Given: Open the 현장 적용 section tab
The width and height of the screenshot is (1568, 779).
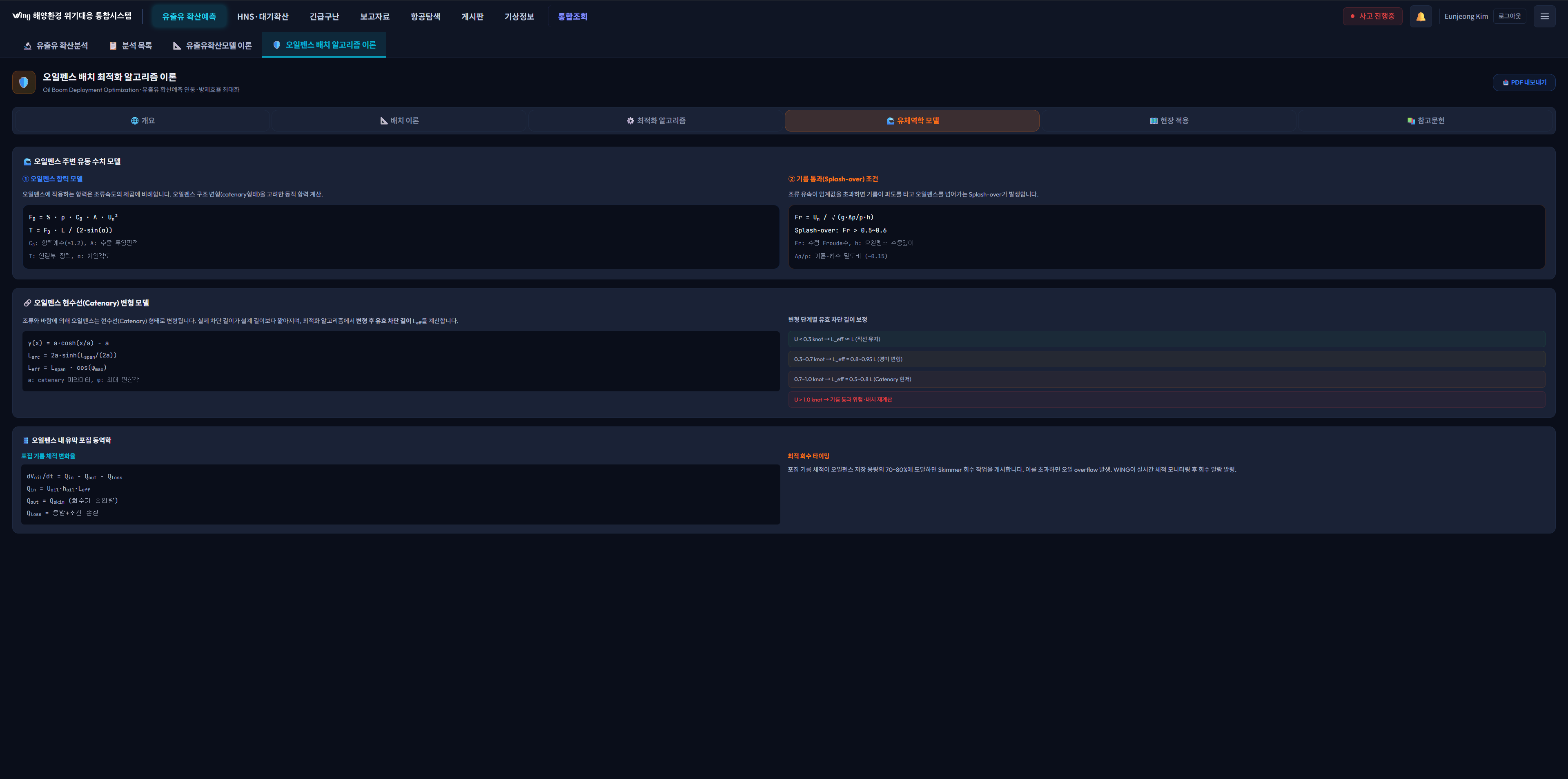Looking at the screenshot, I should point(1169,121).
